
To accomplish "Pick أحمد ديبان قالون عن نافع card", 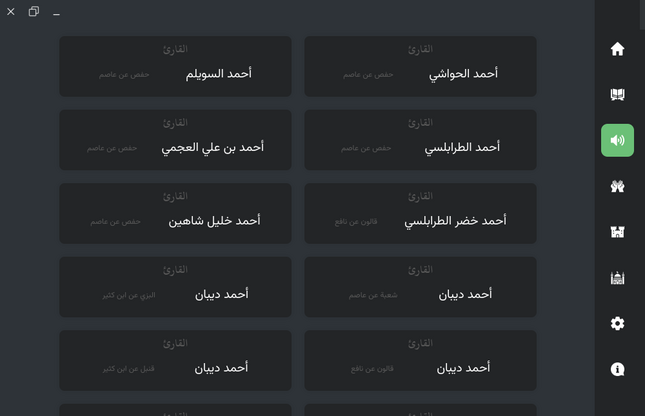I will pyautogui.click(x=420, y=360).
